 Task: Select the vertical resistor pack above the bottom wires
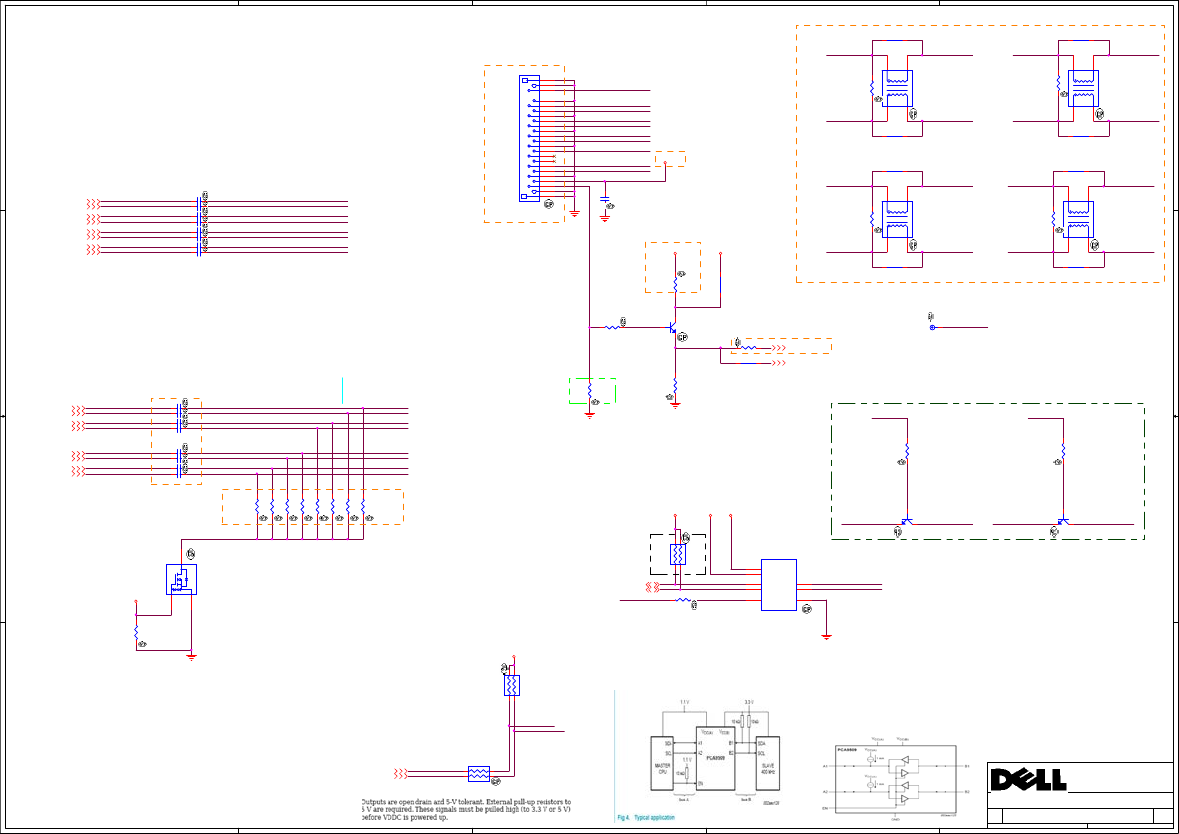pos(511,685)
